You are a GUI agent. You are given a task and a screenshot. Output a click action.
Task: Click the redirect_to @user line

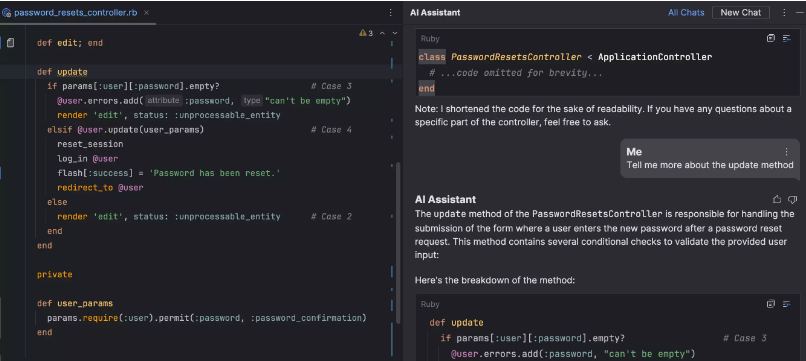(100, 188)
